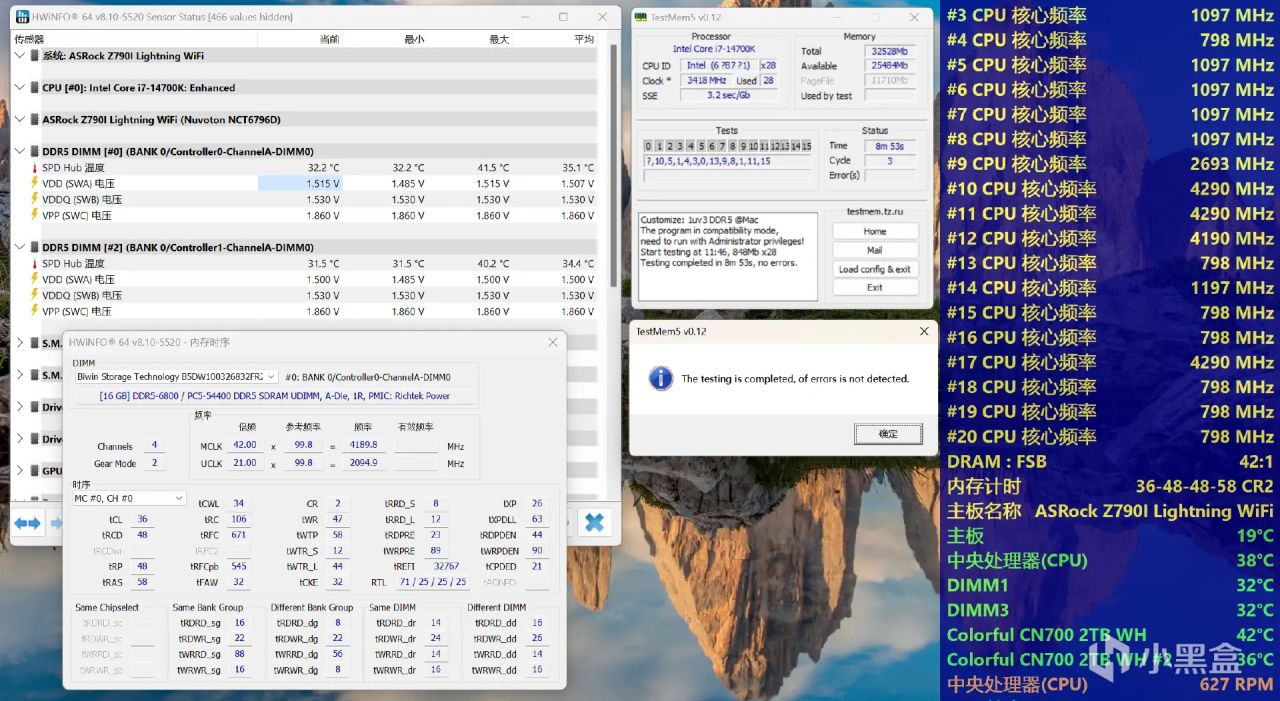
Task: Click the chip icon next to DDR5 DIMM [#2] group
Action: click(35, 248)
